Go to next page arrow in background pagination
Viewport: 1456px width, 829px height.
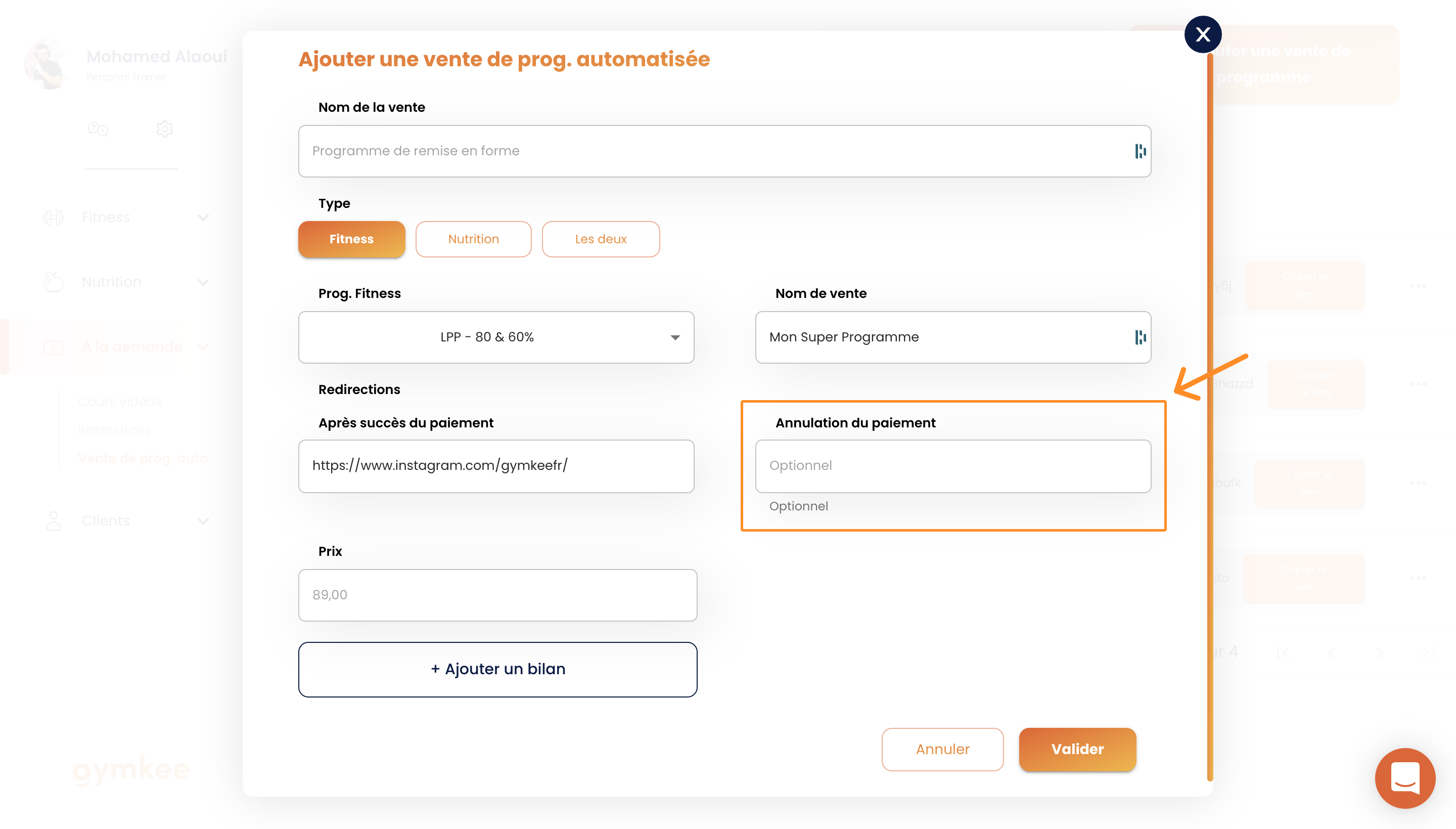1379,652
